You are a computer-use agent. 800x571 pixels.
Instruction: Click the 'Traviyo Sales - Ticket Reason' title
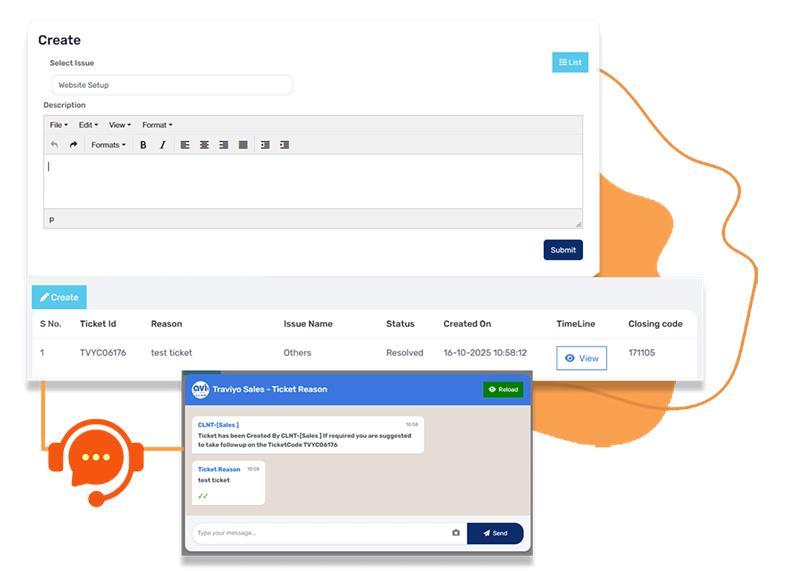[270, 389]
